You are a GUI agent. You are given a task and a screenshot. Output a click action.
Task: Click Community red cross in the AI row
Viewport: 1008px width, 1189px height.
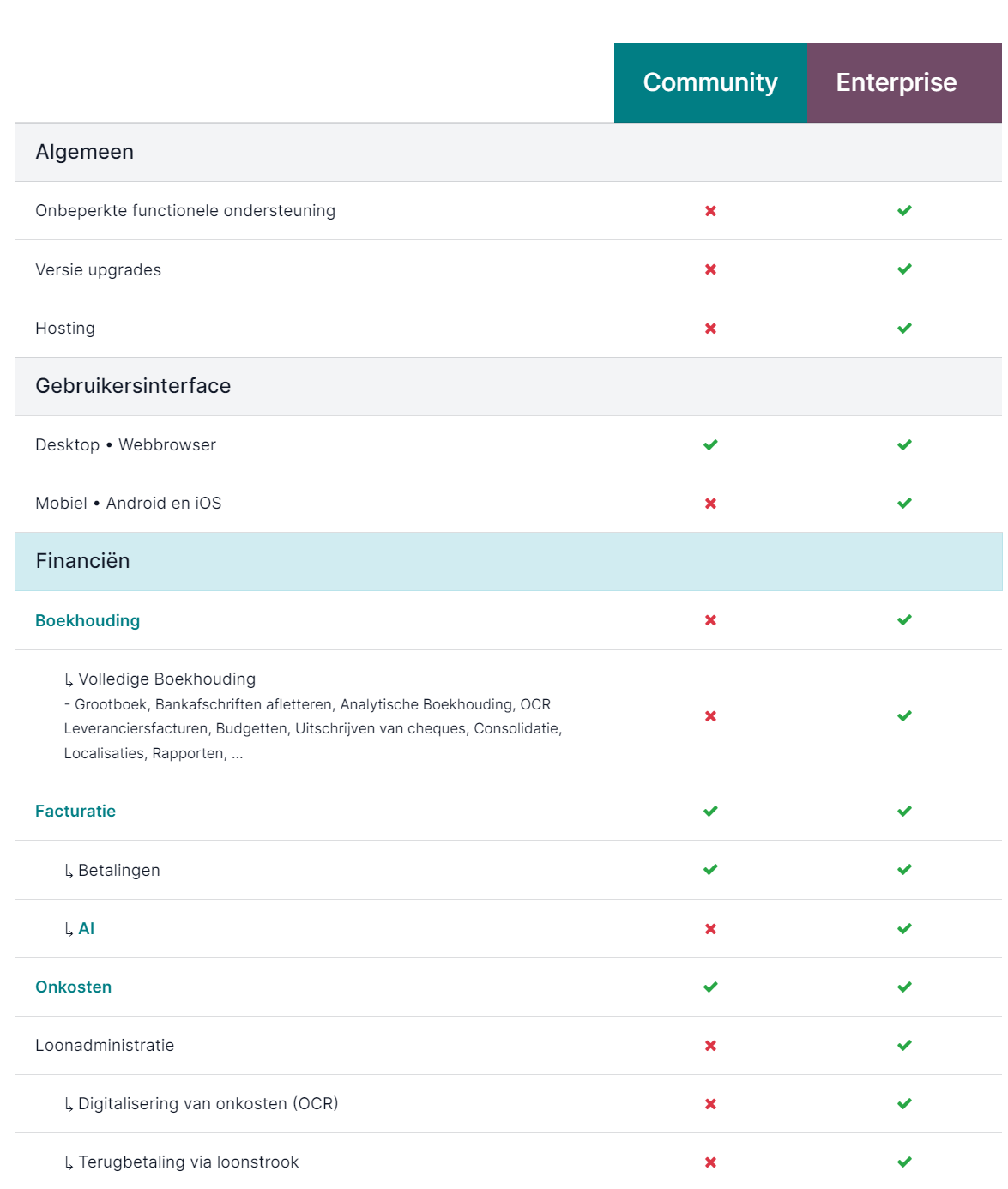[x=710, y=929]
